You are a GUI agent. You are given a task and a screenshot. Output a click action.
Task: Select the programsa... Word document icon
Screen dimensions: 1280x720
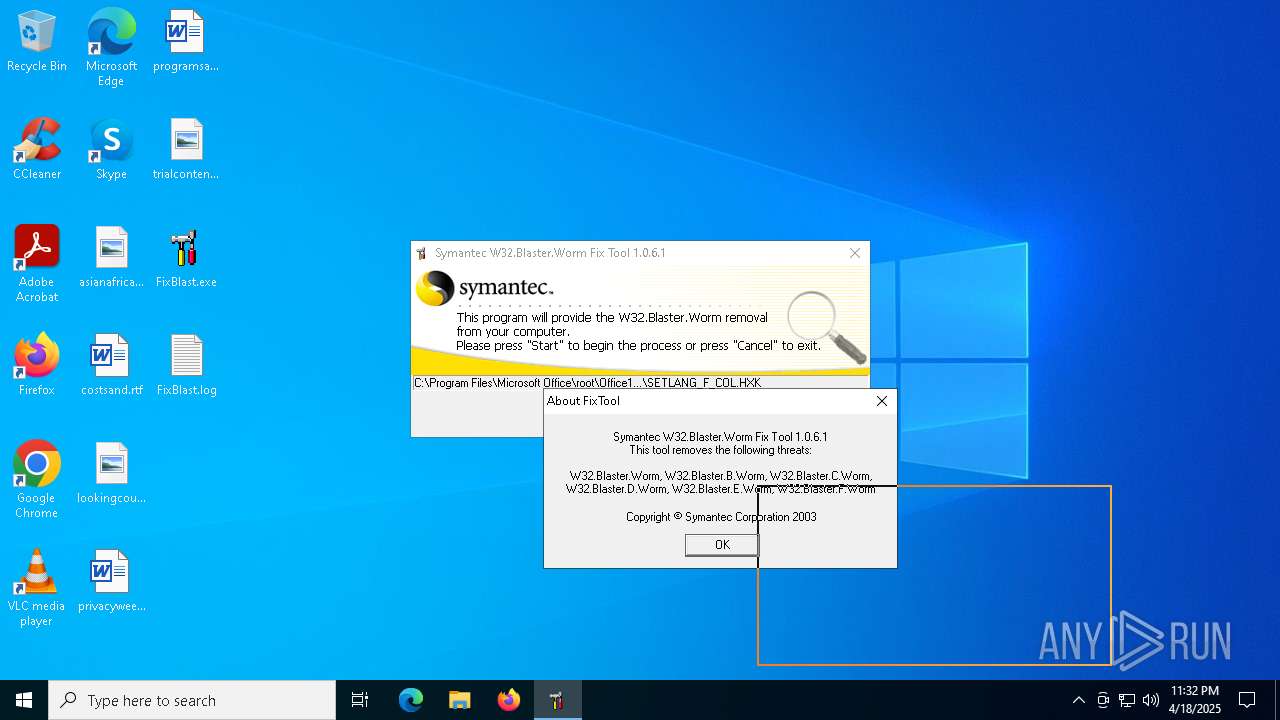(186, 42)
